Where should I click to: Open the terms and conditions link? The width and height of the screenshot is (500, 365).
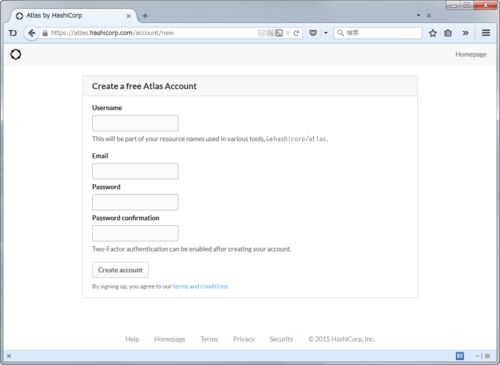coord(200,286)
